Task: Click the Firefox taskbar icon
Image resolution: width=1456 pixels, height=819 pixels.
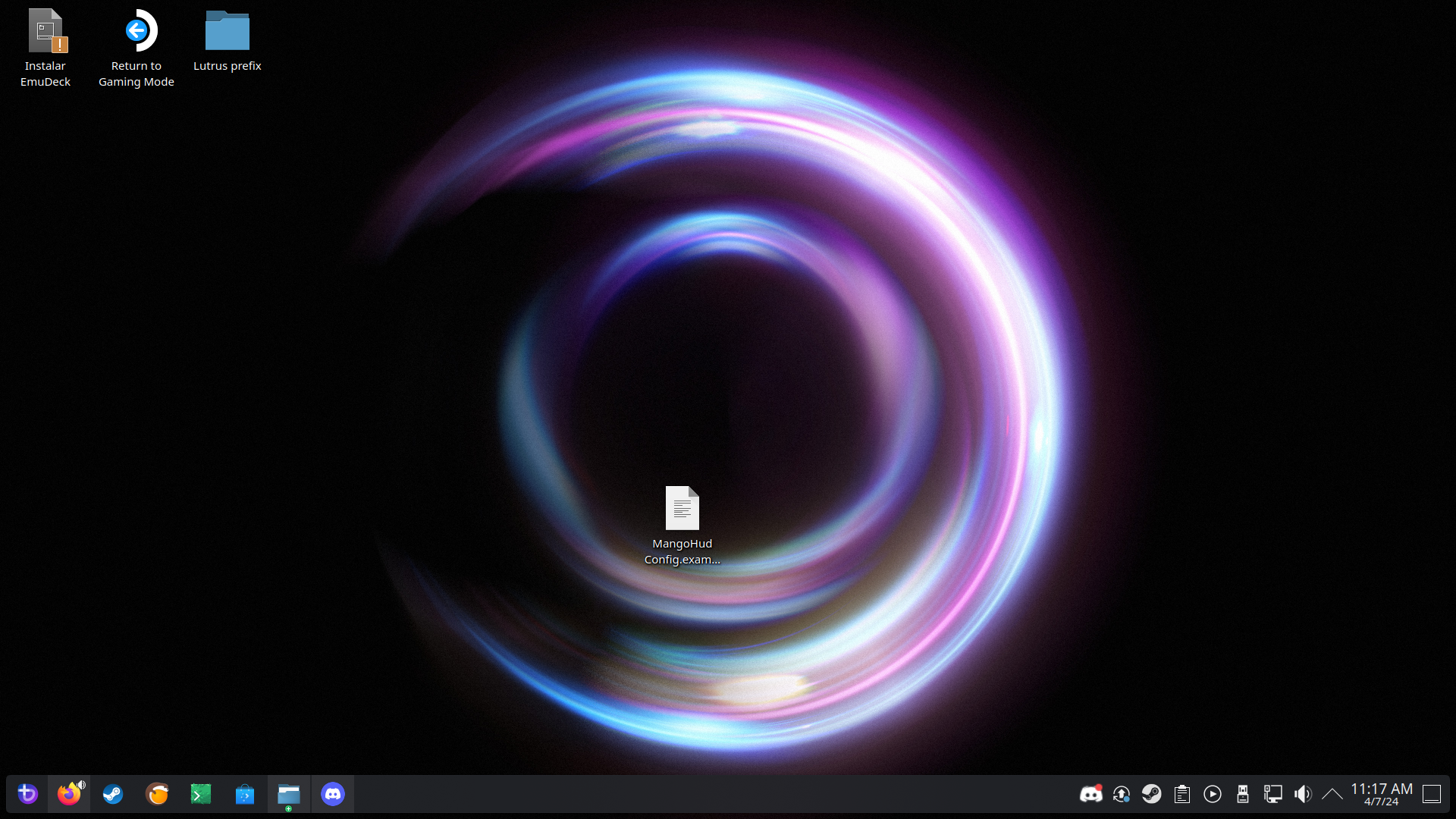Action: [x=68, y=794]
